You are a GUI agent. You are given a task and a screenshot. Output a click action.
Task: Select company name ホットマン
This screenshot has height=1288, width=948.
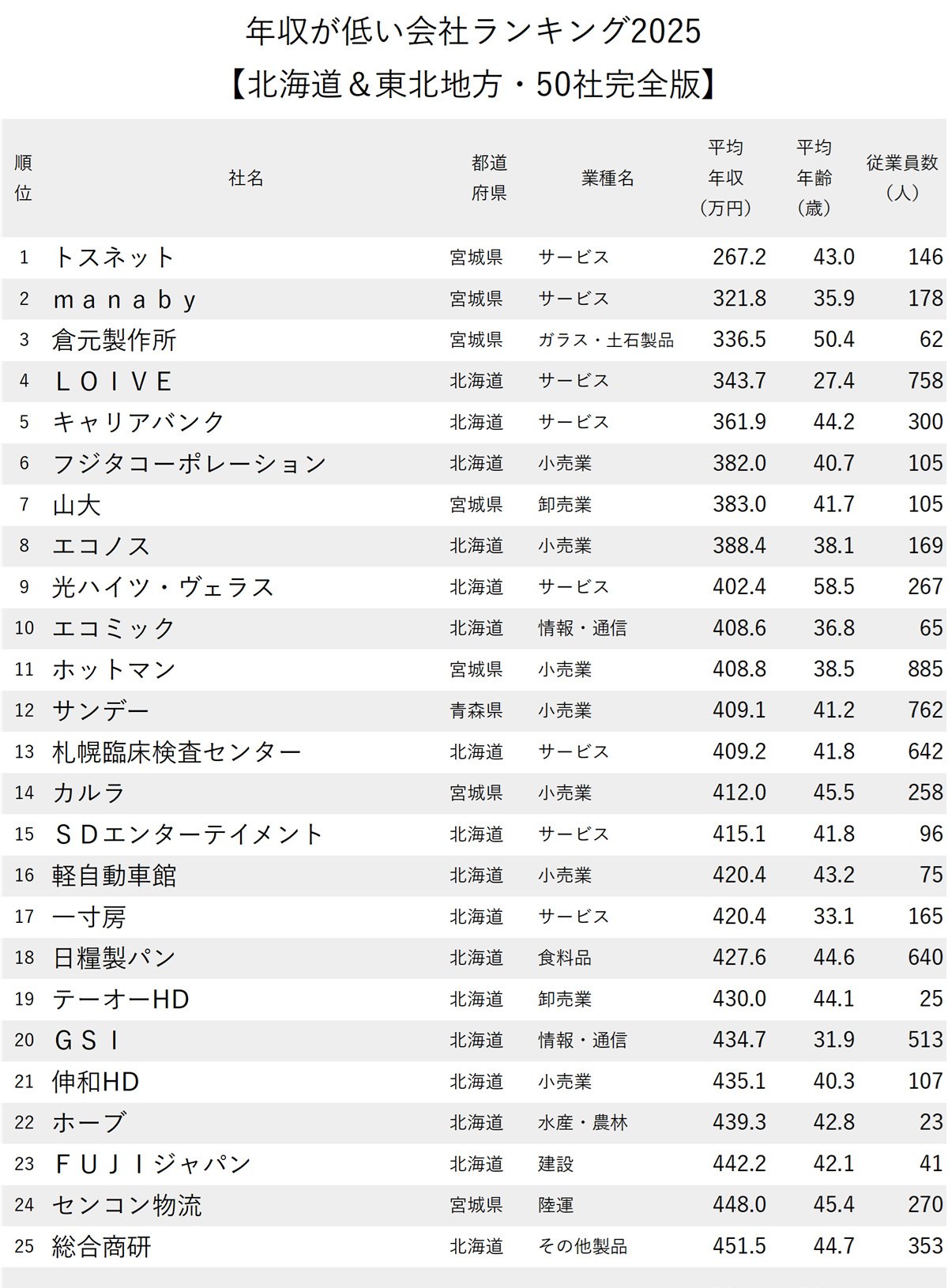[x=114, y=669]
